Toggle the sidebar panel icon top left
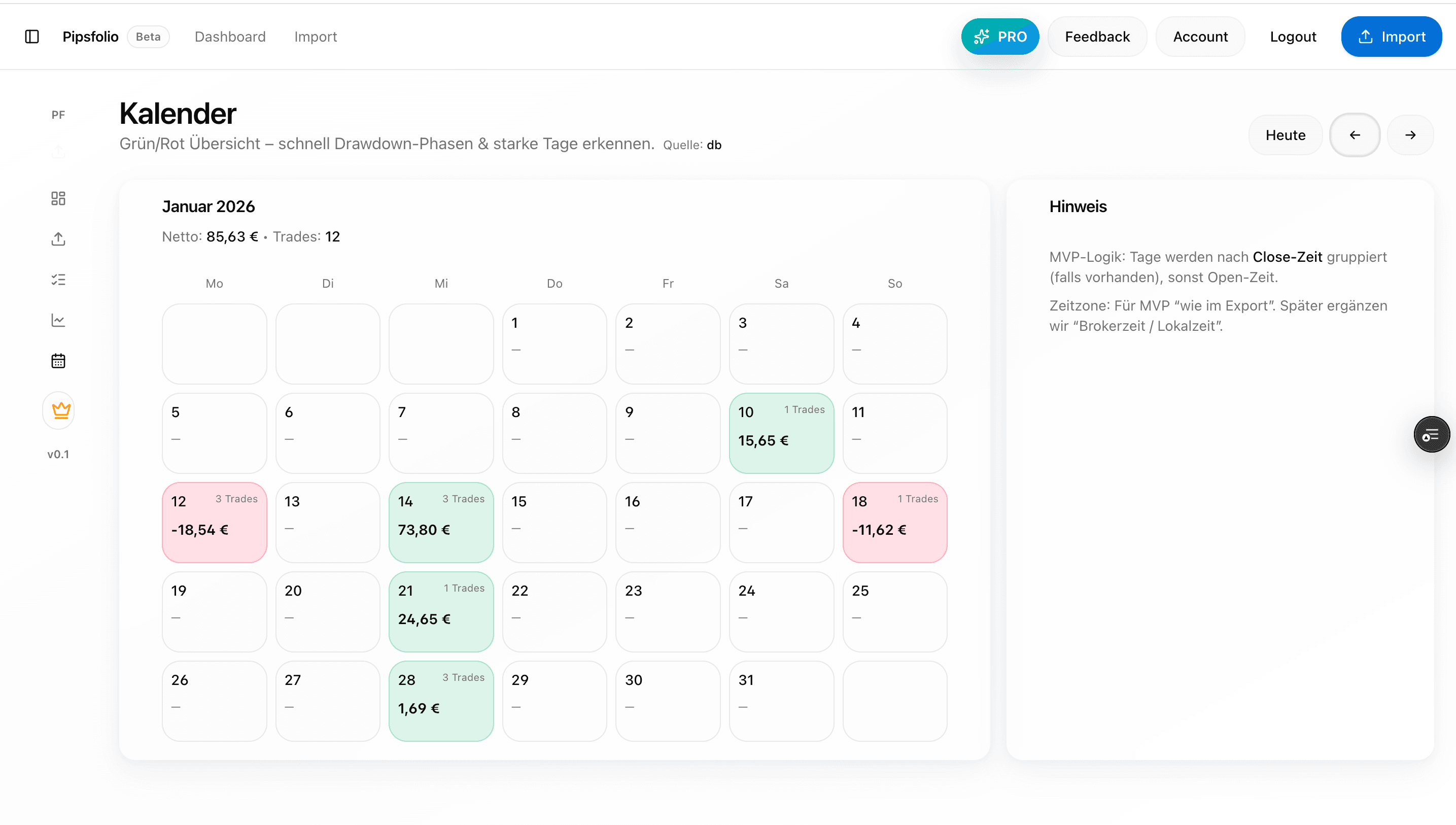The width and height of the screenshot is (1456, 825). coord(32,36)
